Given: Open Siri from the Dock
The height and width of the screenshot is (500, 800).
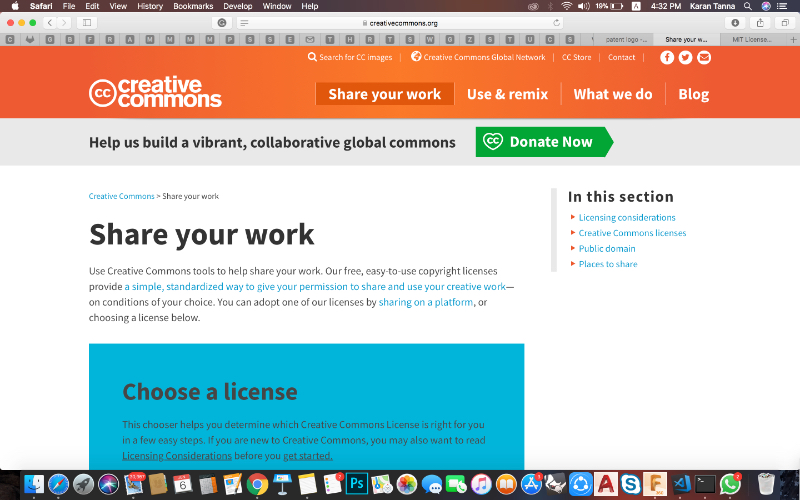Looking at the screenshot, I should pos(108,484).
